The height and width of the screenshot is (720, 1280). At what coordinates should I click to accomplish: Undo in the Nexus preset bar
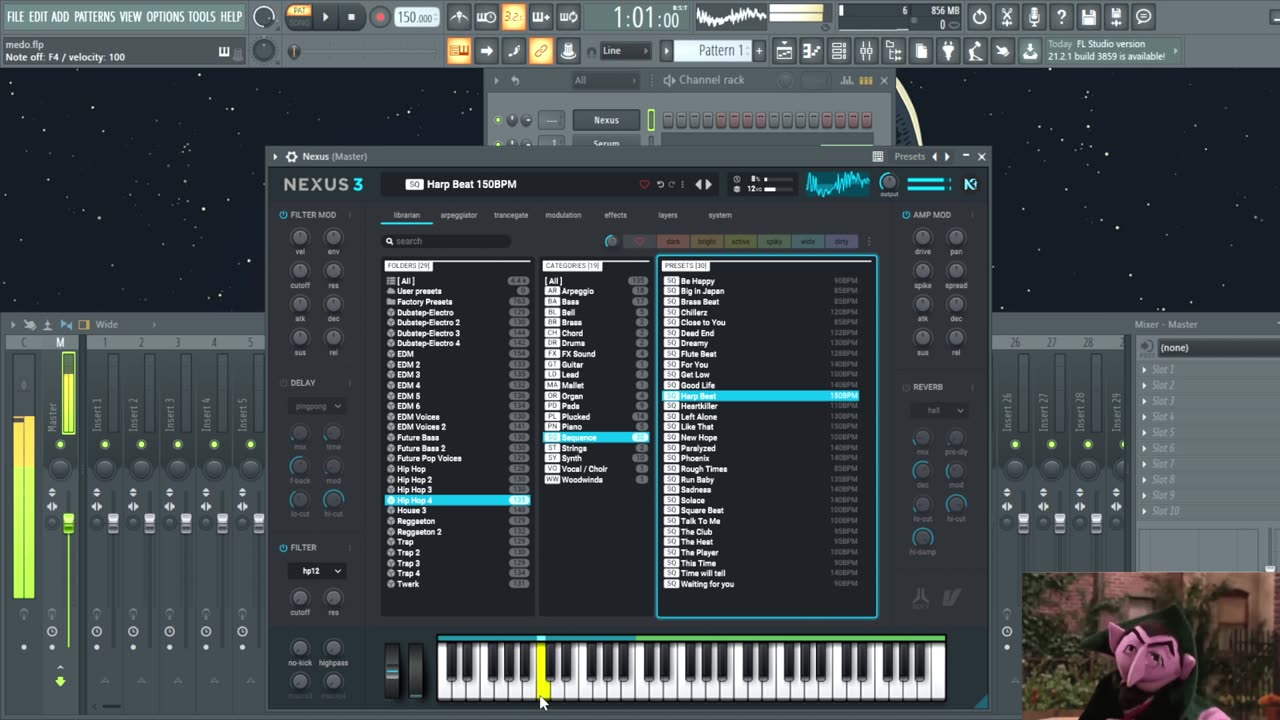coord(660,184)
